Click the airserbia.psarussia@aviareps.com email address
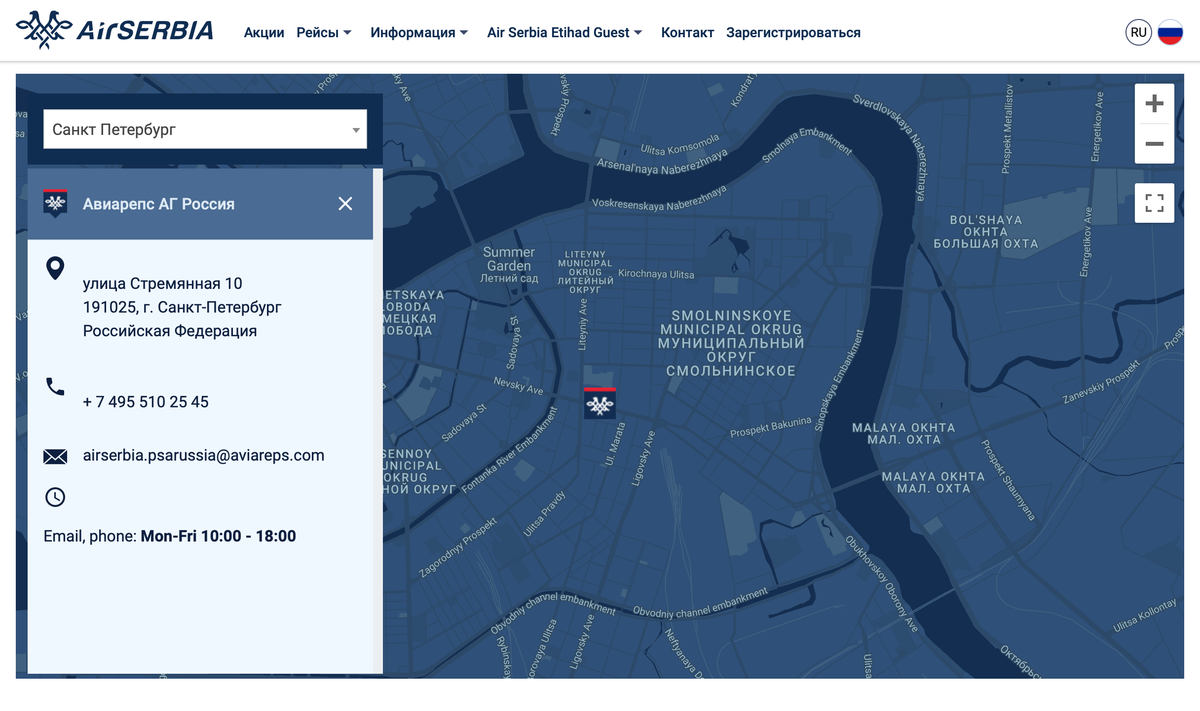Screen dimensions: 1200x711 (204, 456)
